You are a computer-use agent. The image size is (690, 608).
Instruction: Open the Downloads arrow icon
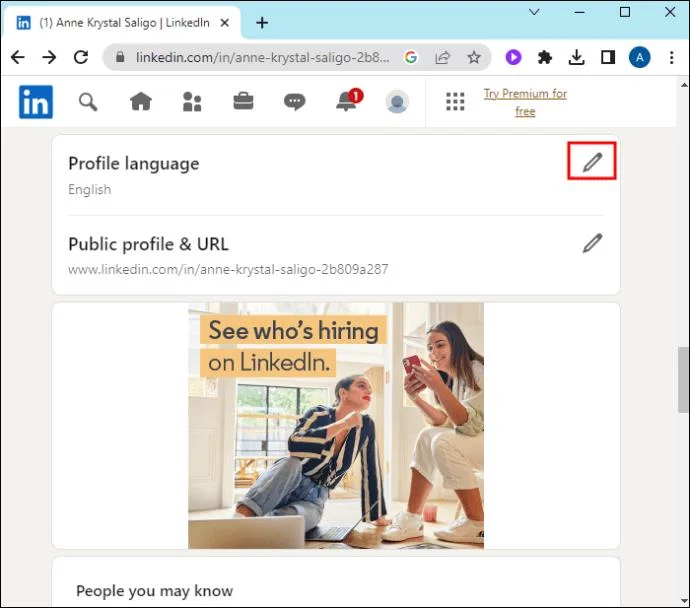[x=576, y=57]
